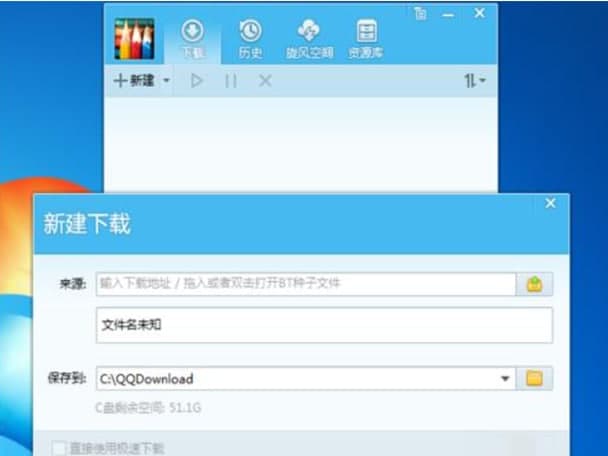Open the main window skin/menu icon
This screenshot has height=456, width=608.
coord(420,14)
